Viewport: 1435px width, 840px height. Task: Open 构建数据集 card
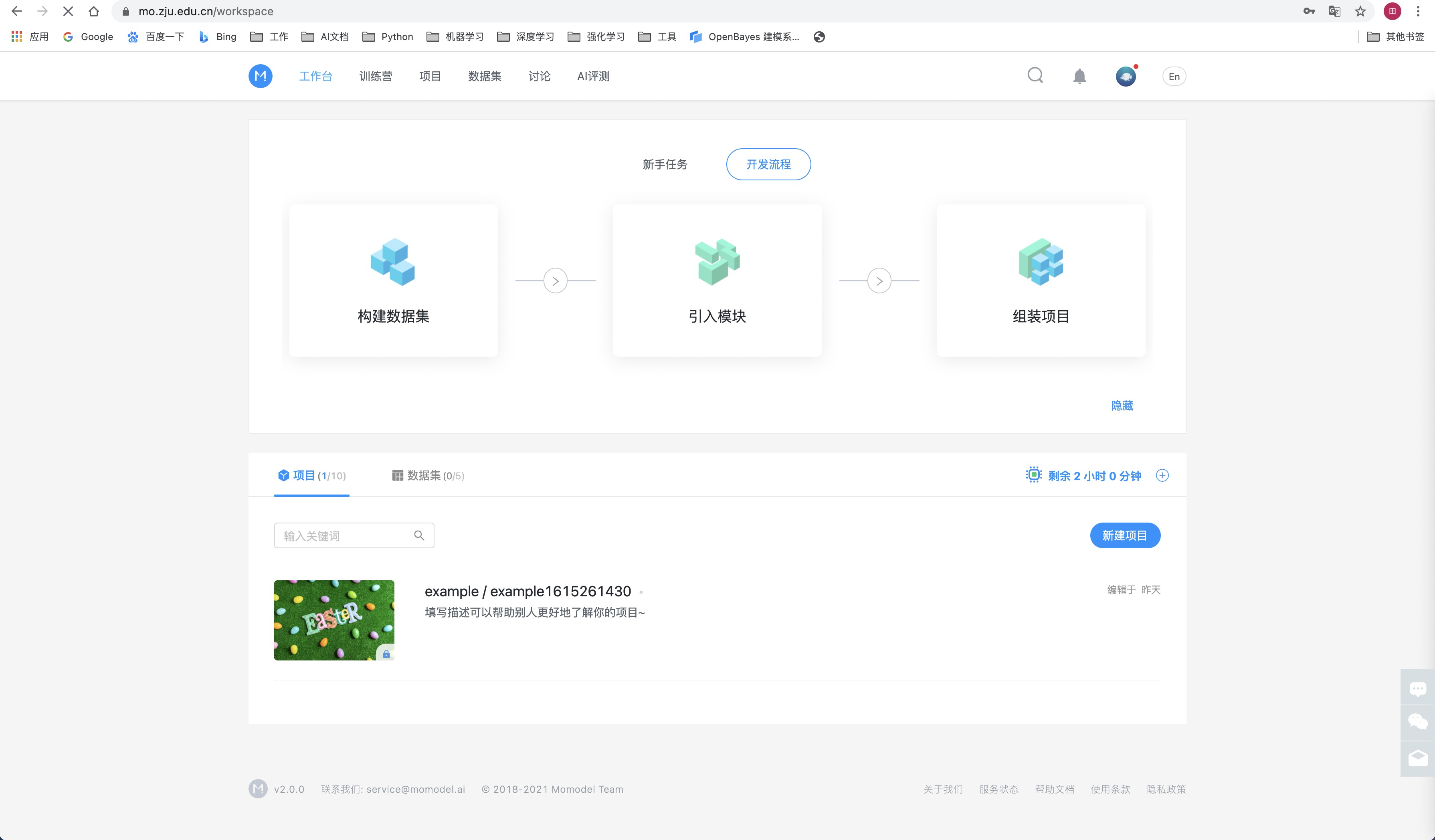(x=394, y=280)
